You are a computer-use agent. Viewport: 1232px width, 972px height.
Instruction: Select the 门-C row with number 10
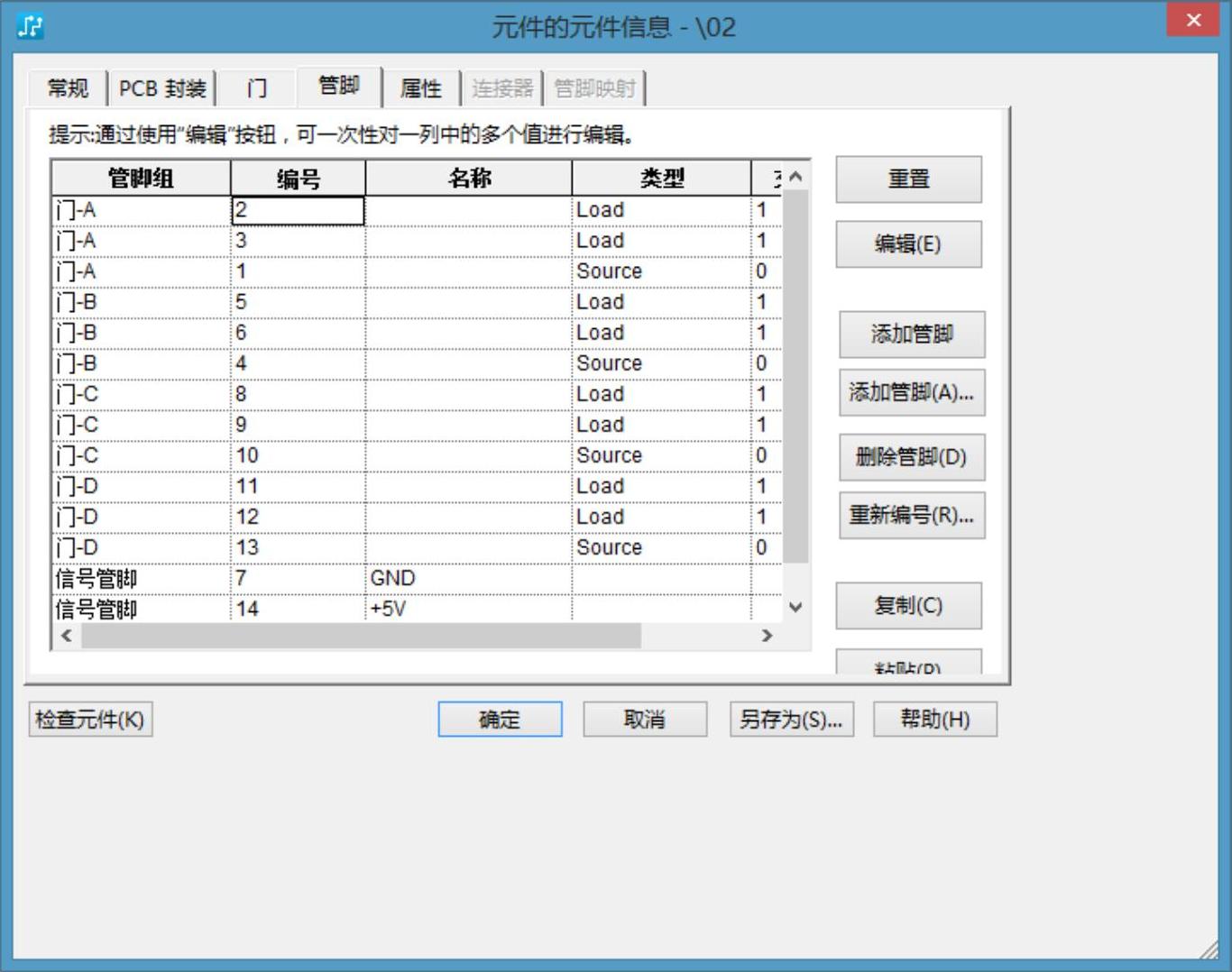coord(417,455)
